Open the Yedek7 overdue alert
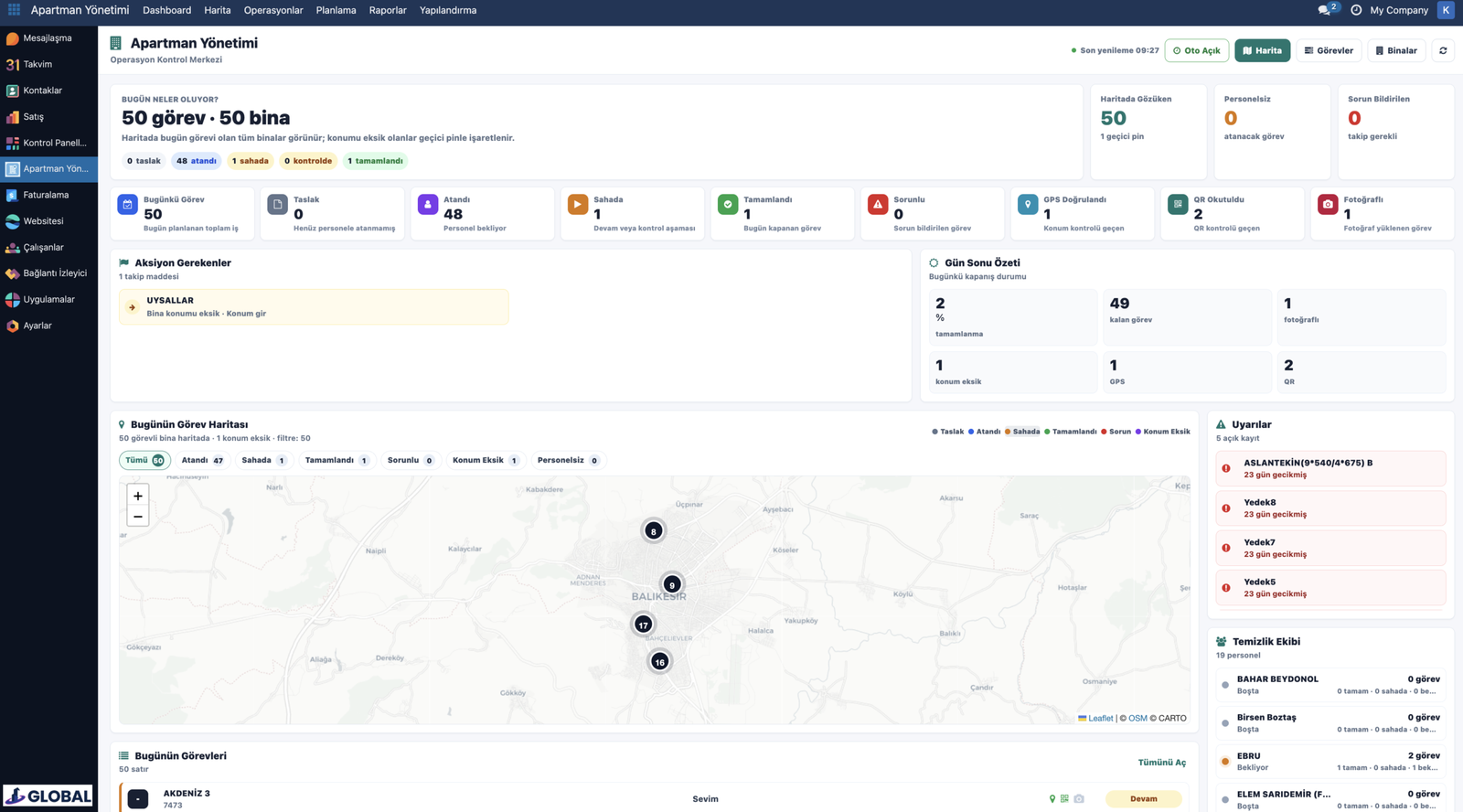This screenshot has width=1463, height=812. pos(1330,549)
